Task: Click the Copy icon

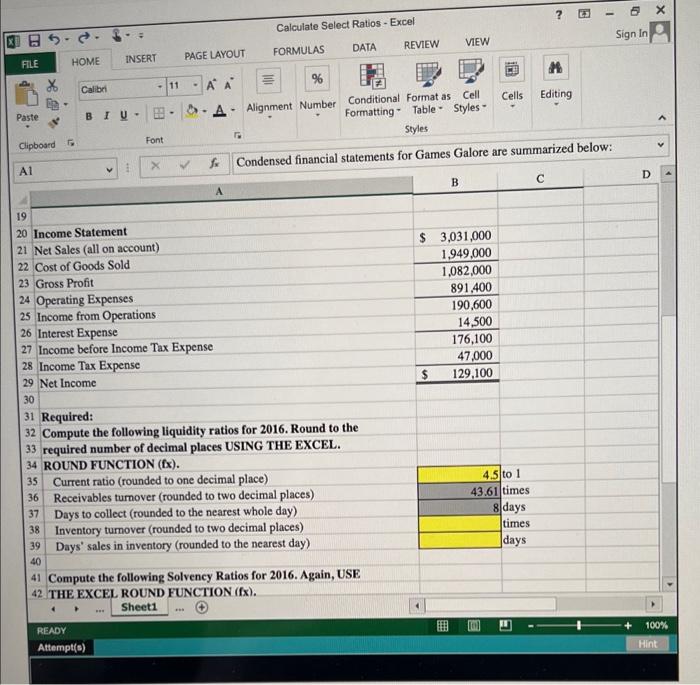Action: pyautogui.click(x=53, y=104)
